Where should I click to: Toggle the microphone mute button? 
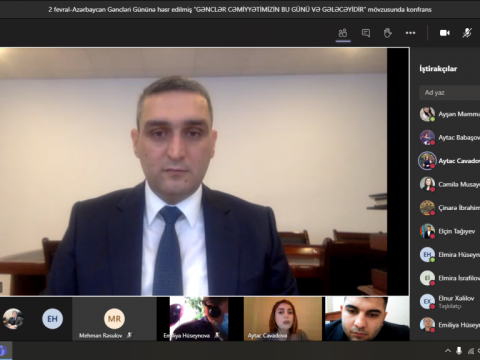click(467, 33)
